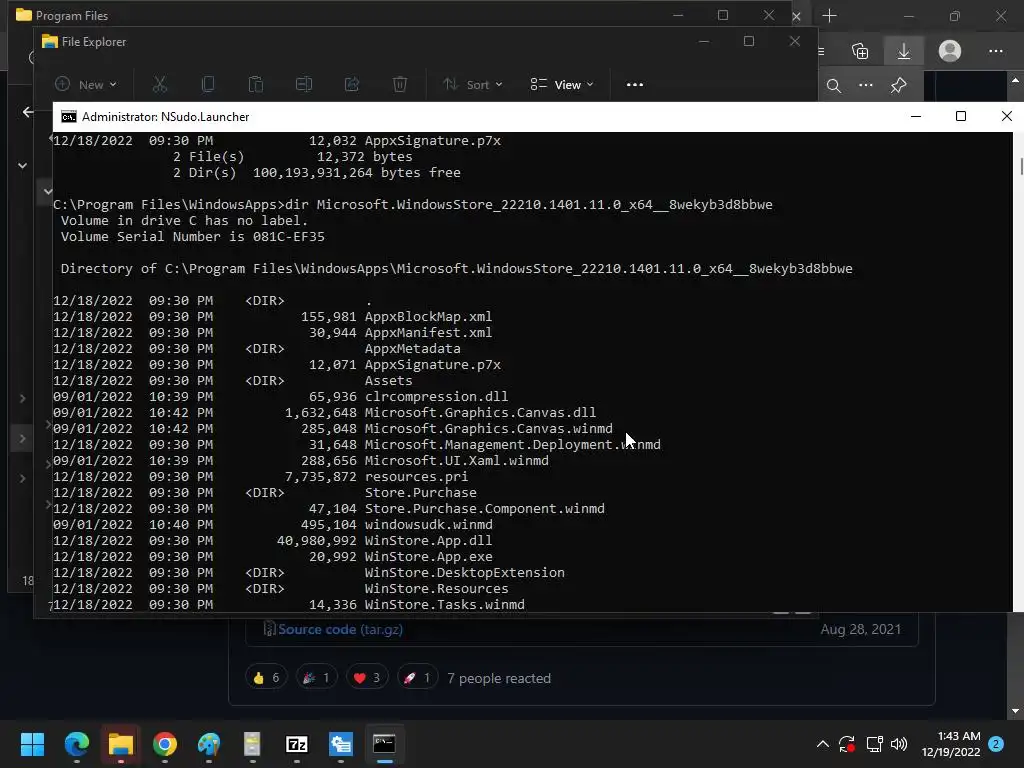This screenshot has width=1024, height=768.
Task: Click the back arrow in Program Files window
Action: (27, 112)
